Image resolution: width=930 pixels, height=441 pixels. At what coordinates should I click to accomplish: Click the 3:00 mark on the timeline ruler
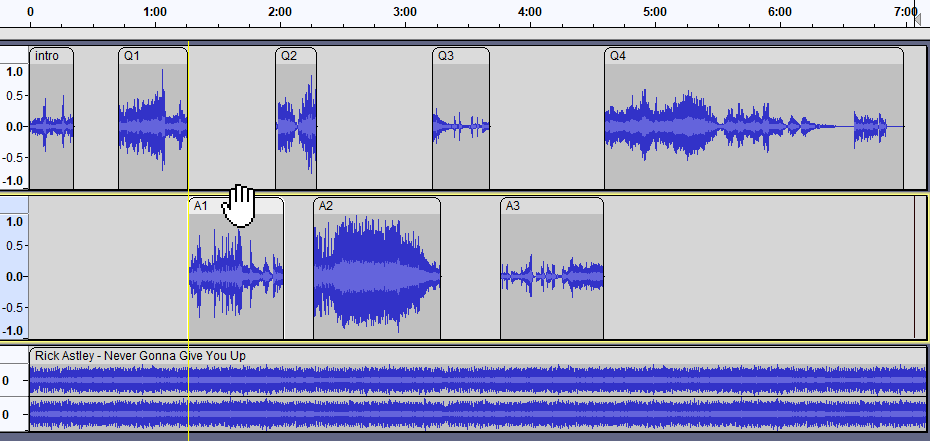pyautogui.click(x=405, y=11)
